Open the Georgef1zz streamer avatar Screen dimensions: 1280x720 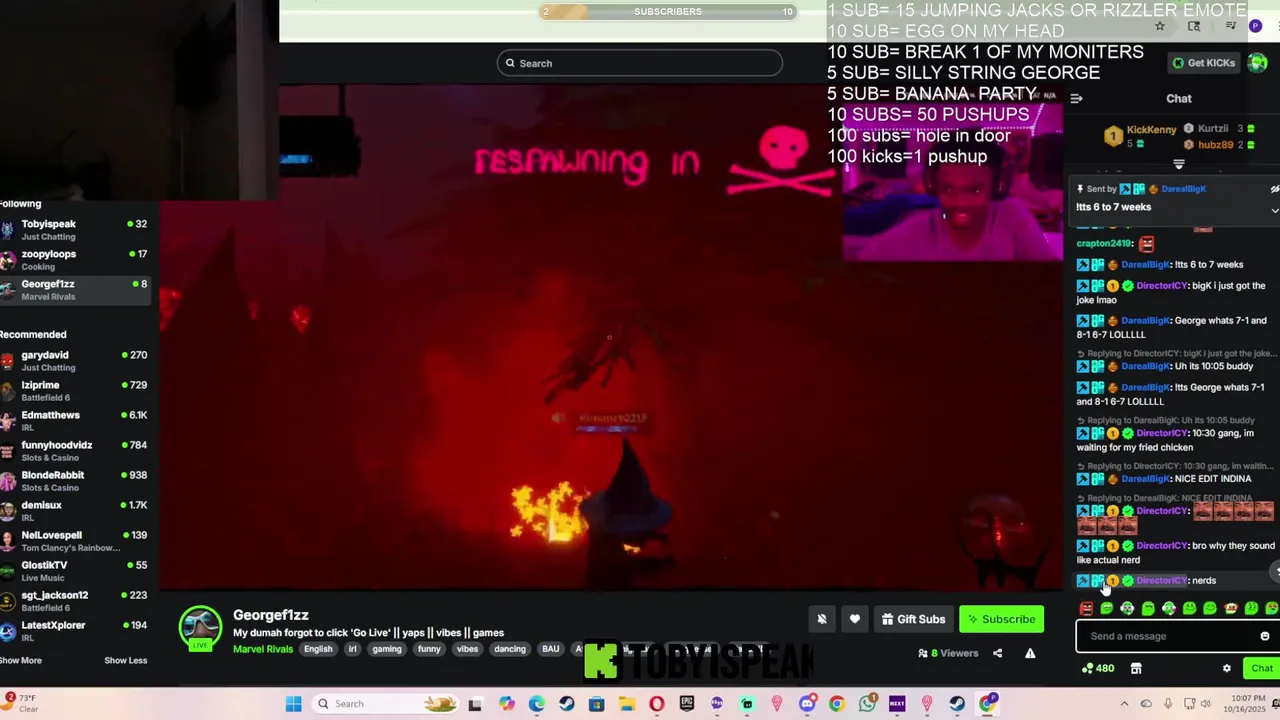coord(200,627)
